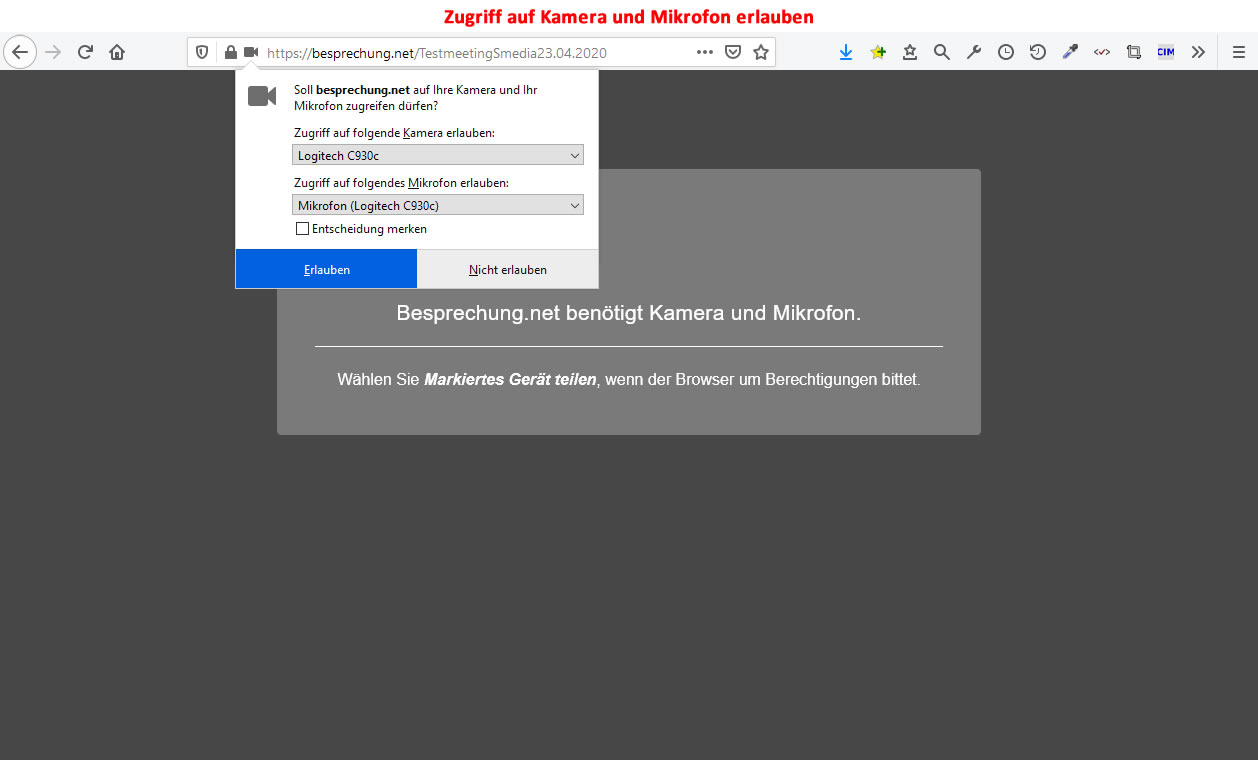Reload the current page
Viewport: 1258px width, 760px height.
(85, 52)
